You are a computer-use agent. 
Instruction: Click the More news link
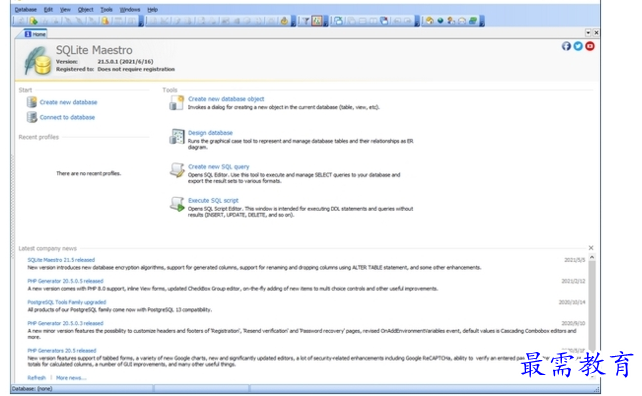[x=71, y=378]
